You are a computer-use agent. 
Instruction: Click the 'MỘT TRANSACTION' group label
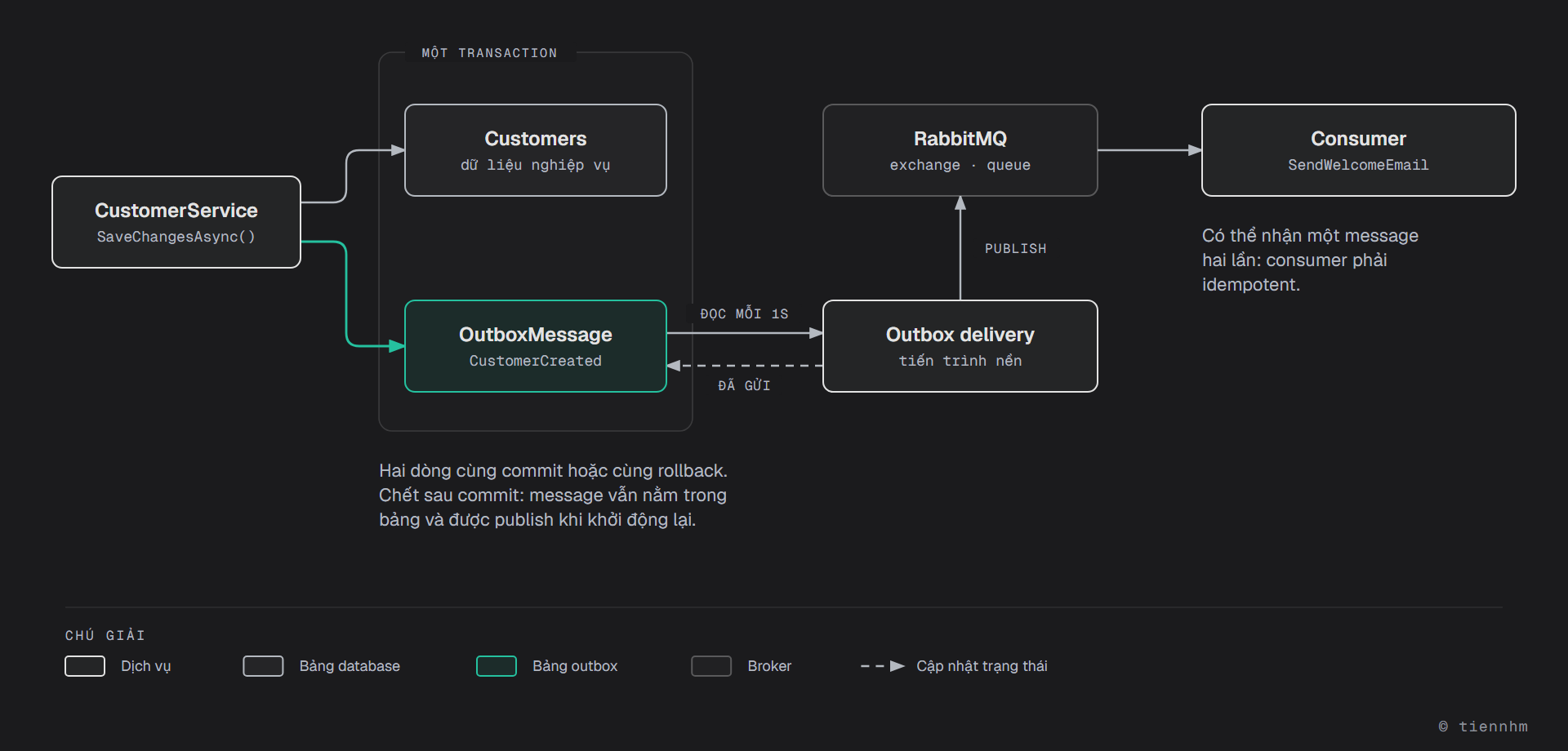coord(489,53)
